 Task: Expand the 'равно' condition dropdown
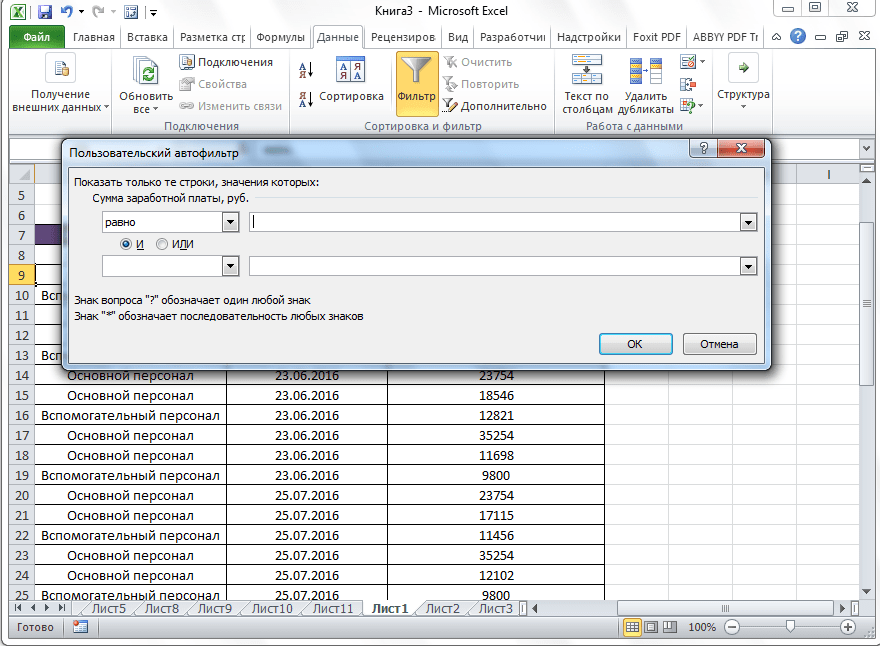click(x=230, y=222)
